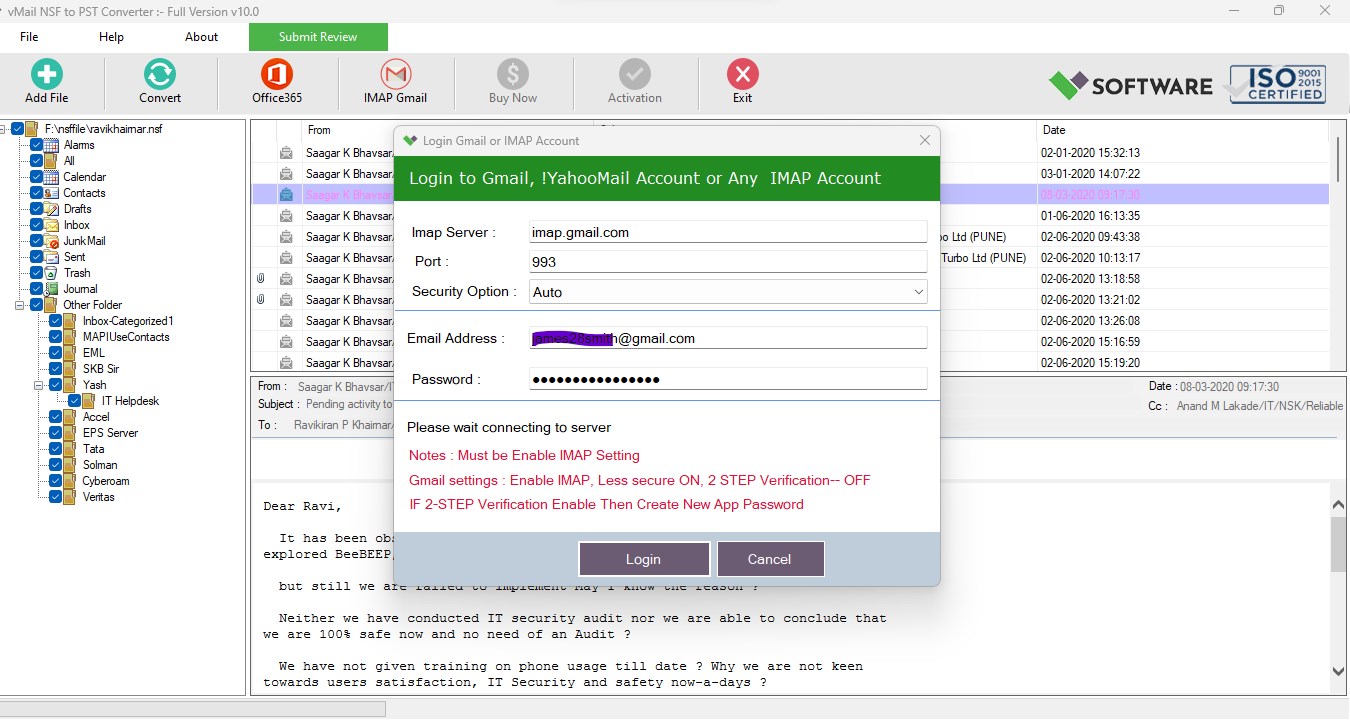Uncheck the EPS Server checkbox
Image resolution: width=1350 pixels, height=720 pixels.
(56, 433)
